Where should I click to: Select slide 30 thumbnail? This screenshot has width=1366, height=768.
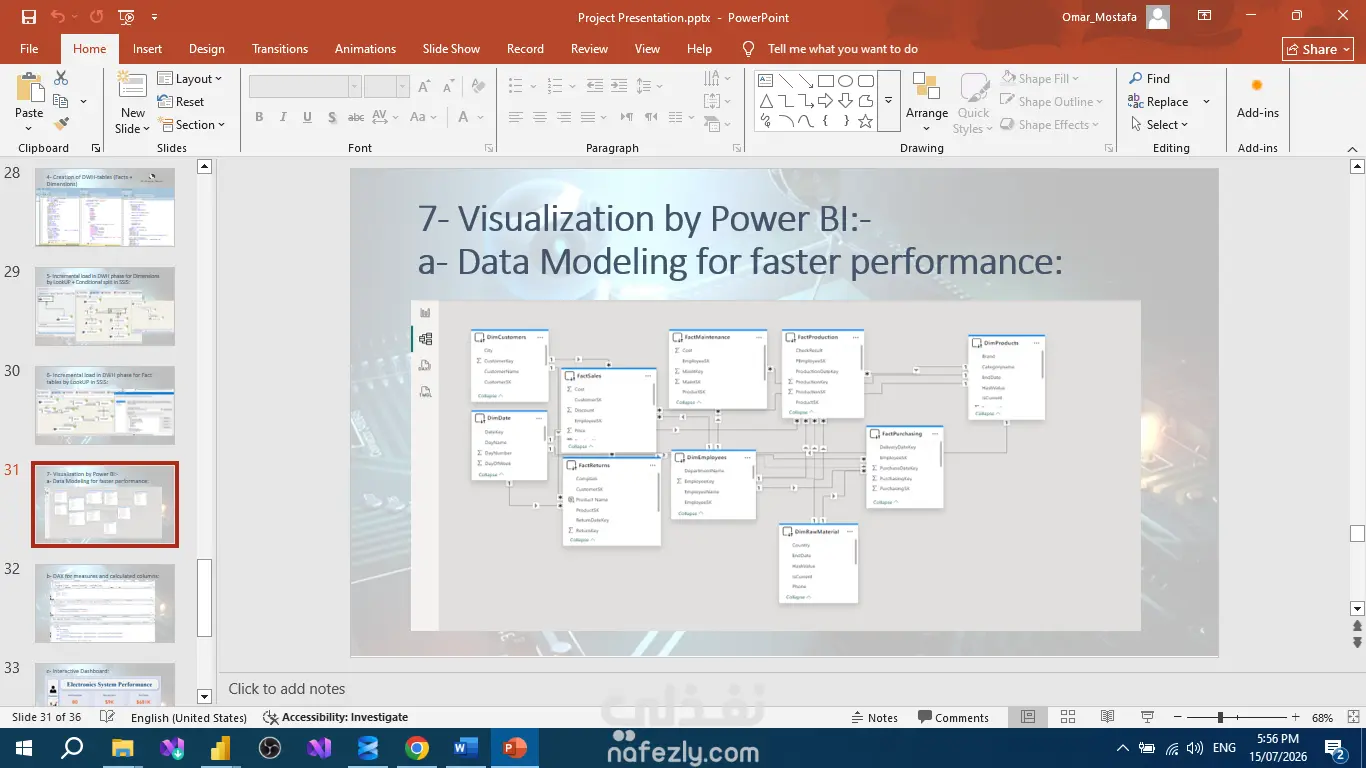pos(105,405)
